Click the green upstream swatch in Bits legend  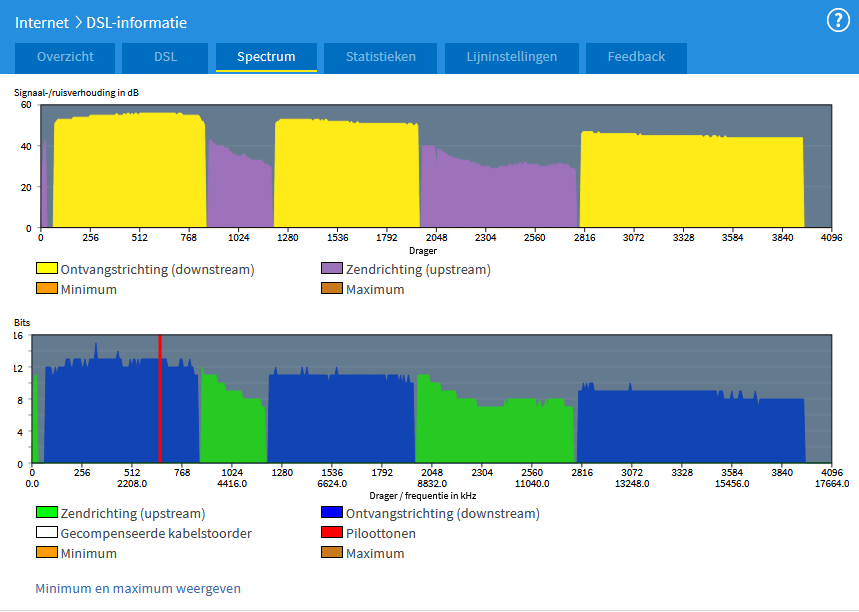coord(47,513)
